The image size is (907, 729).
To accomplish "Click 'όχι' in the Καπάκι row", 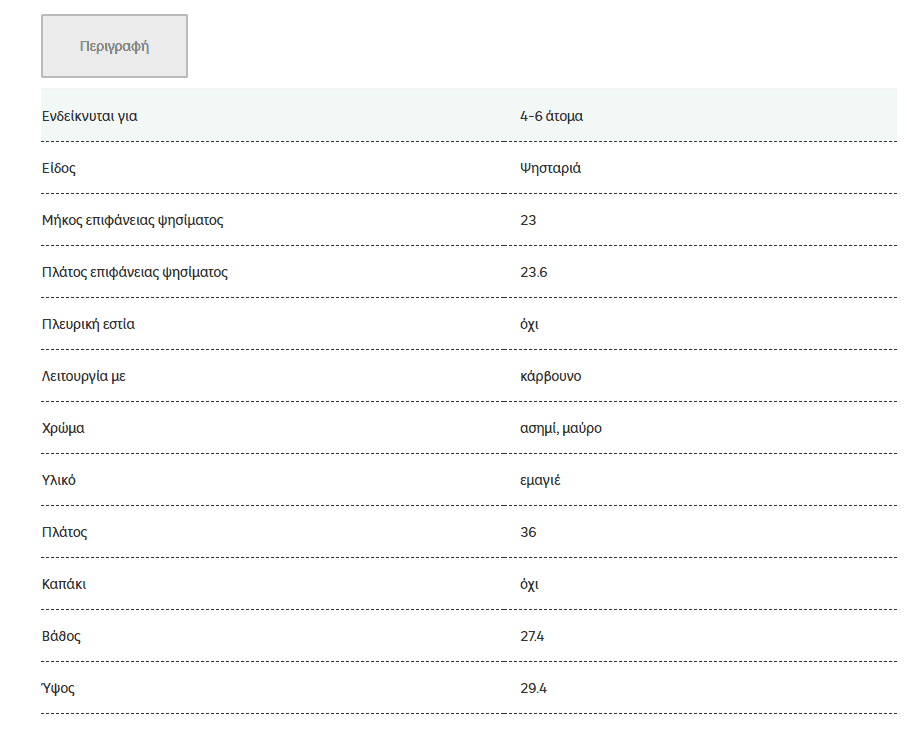I will pyautogui.click(x=529, y=584).
